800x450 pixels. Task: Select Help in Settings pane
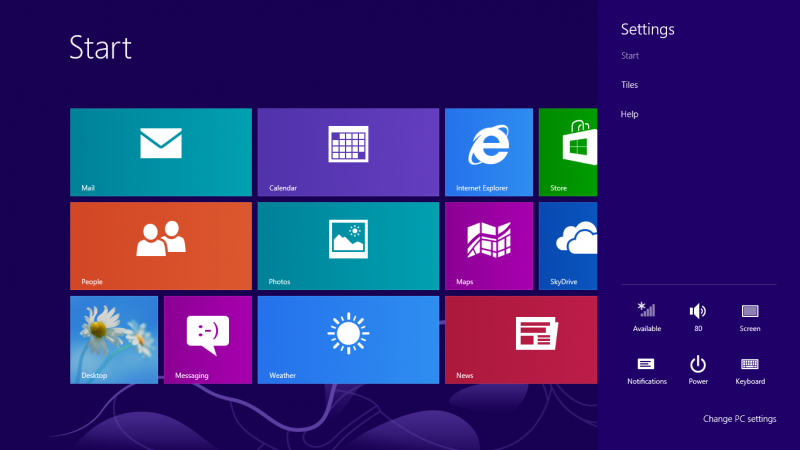(629, 114)
